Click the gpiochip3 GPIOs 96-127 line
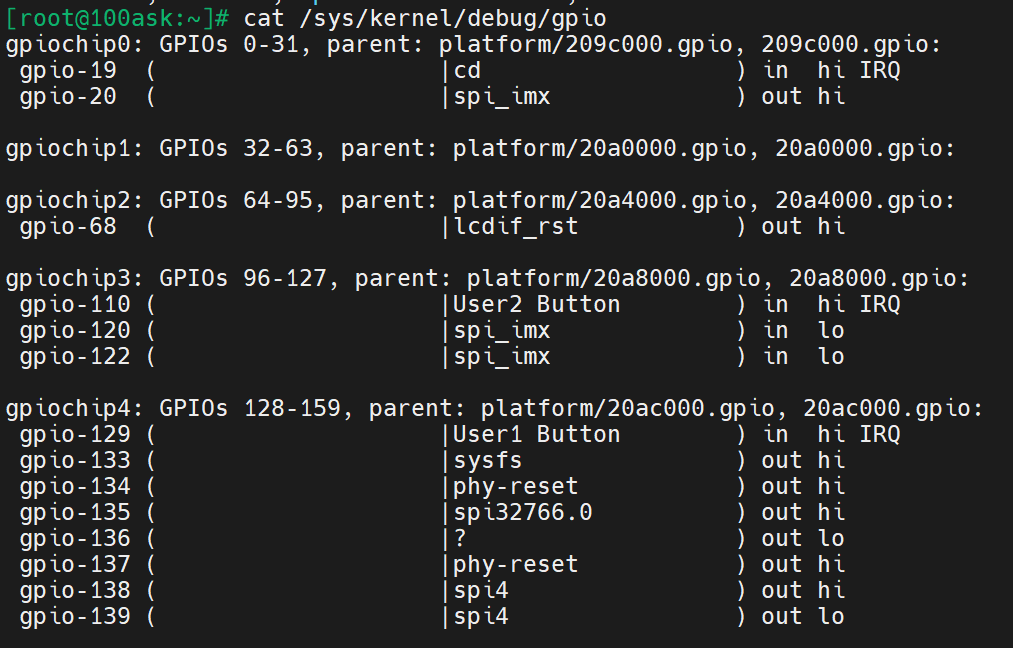 [487, 278]
